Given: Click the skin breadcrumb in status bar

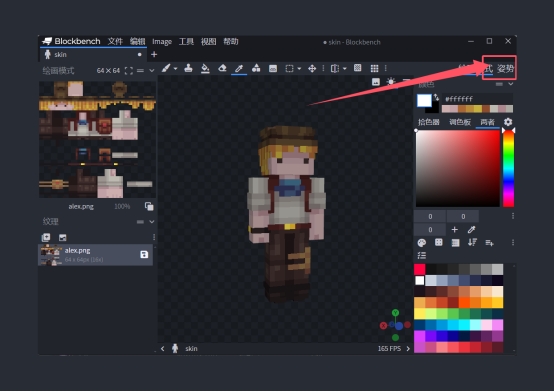Looking at the screenshot, I should pyautogui.click(x=191, y=349).
